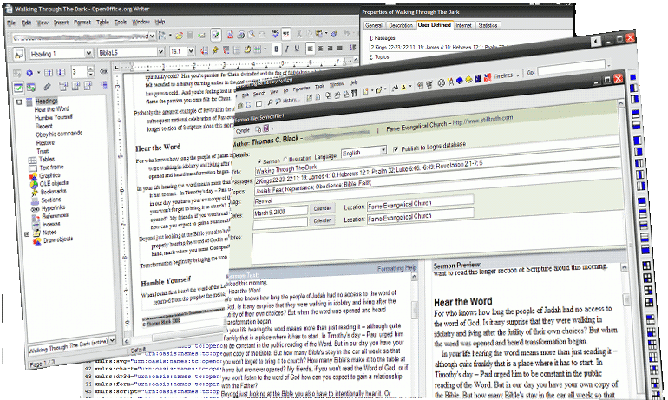668x400 pixels.
Task: Select Hear the Word heading in Navigator
Action: click(x=52, y=109)
